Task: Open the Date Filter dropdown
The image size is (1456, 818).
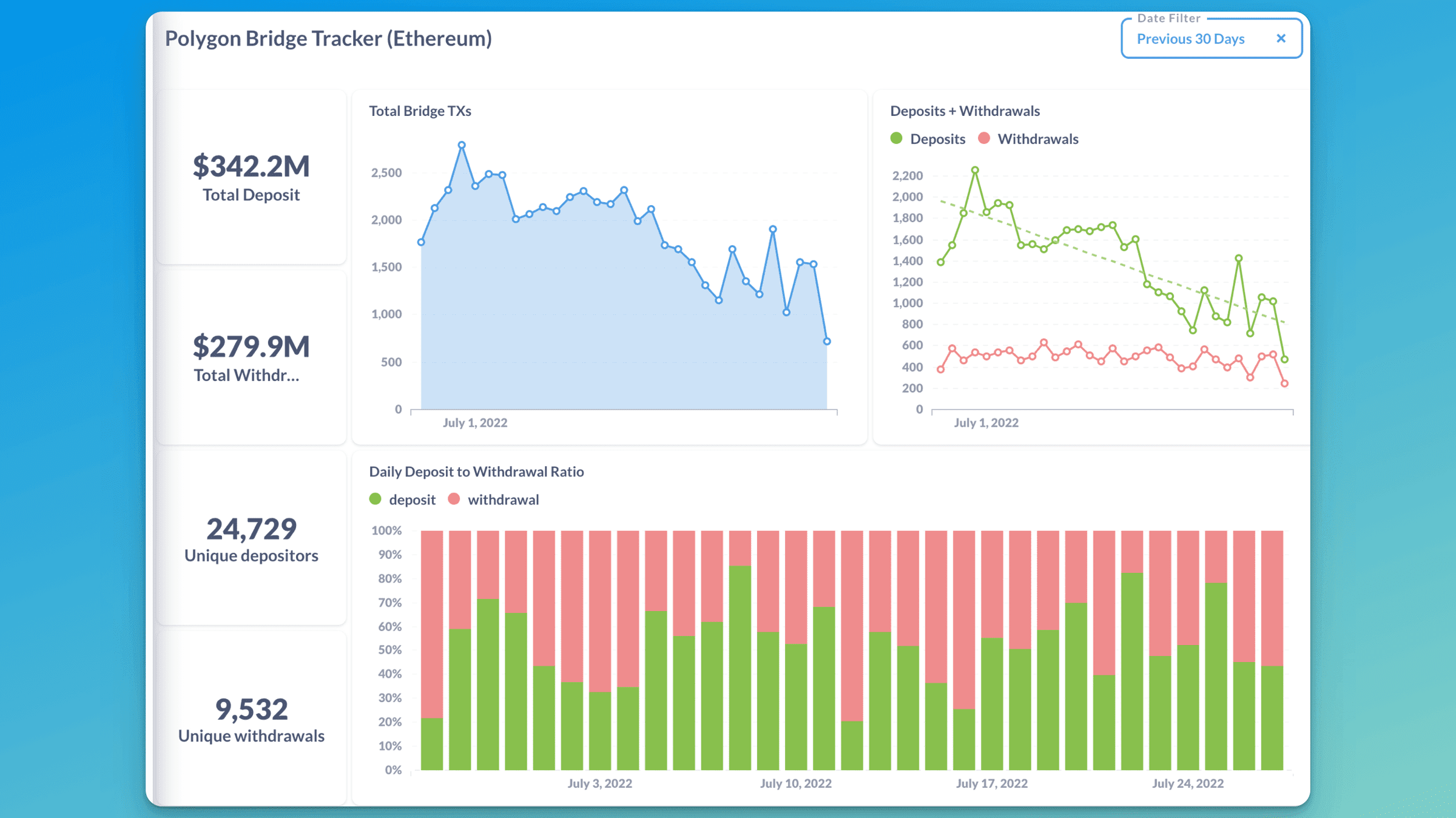Action: 1211,38
